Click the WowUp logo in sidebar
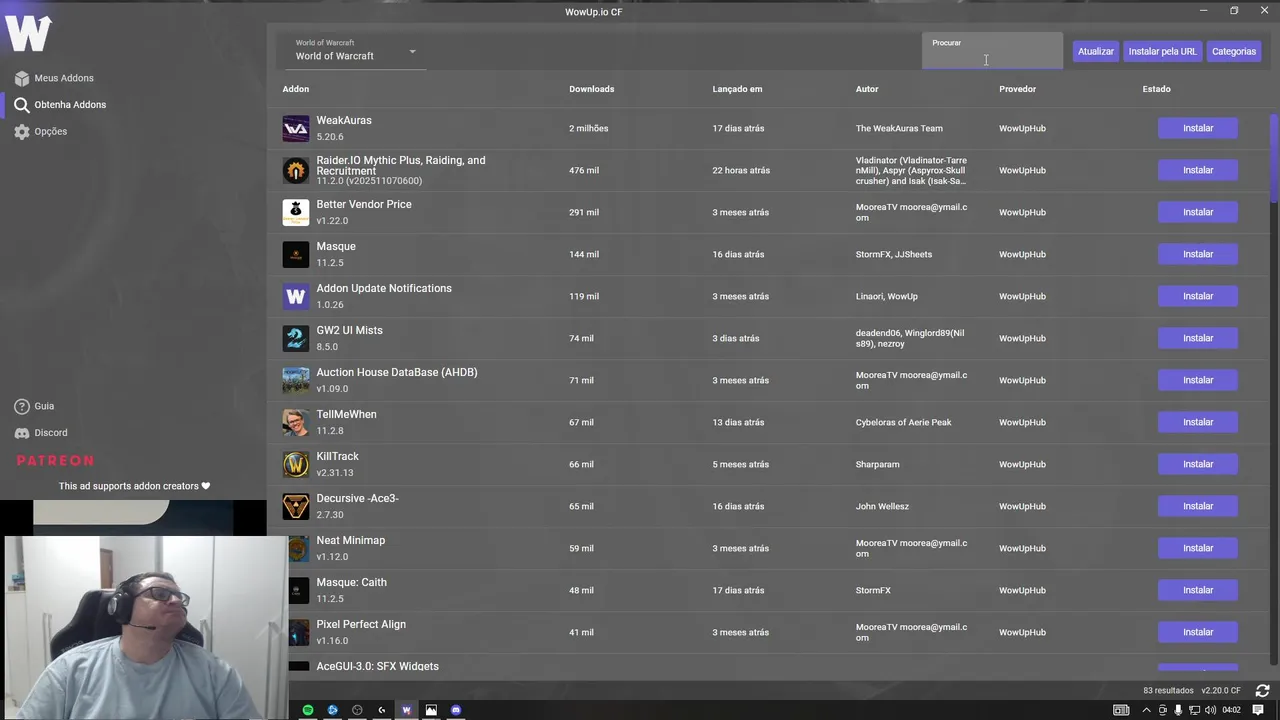The height and width of the screenshot is (720, 1280). (28, 33)
